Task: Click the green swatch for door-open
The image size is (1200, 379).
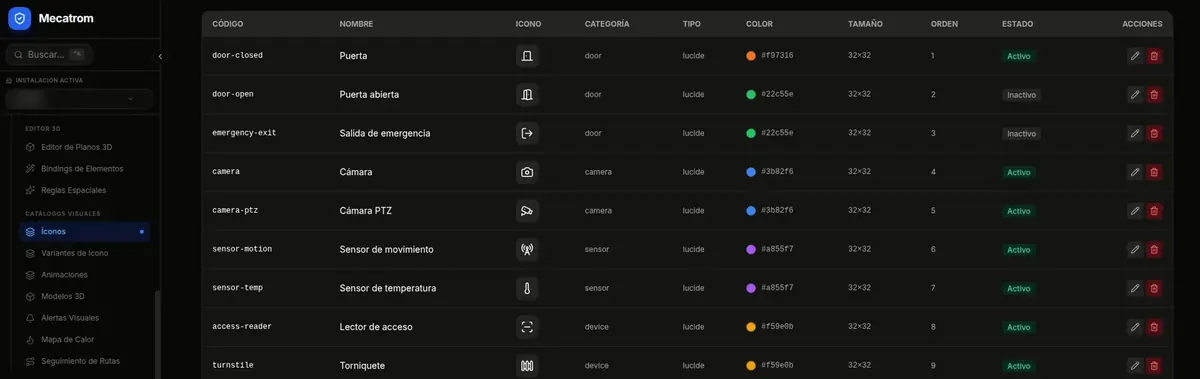Action: 751,94
